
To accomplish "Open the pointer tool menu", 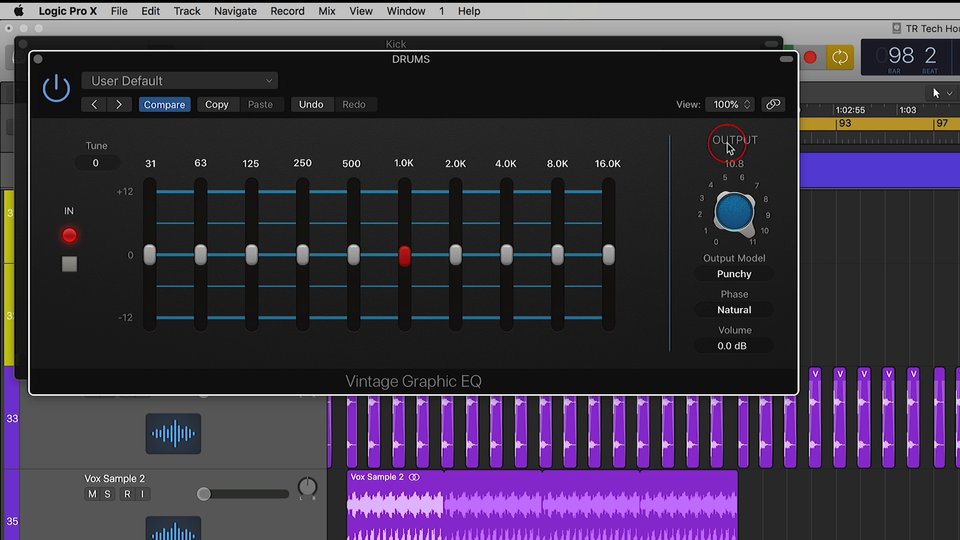I will [x=942, y=93].
